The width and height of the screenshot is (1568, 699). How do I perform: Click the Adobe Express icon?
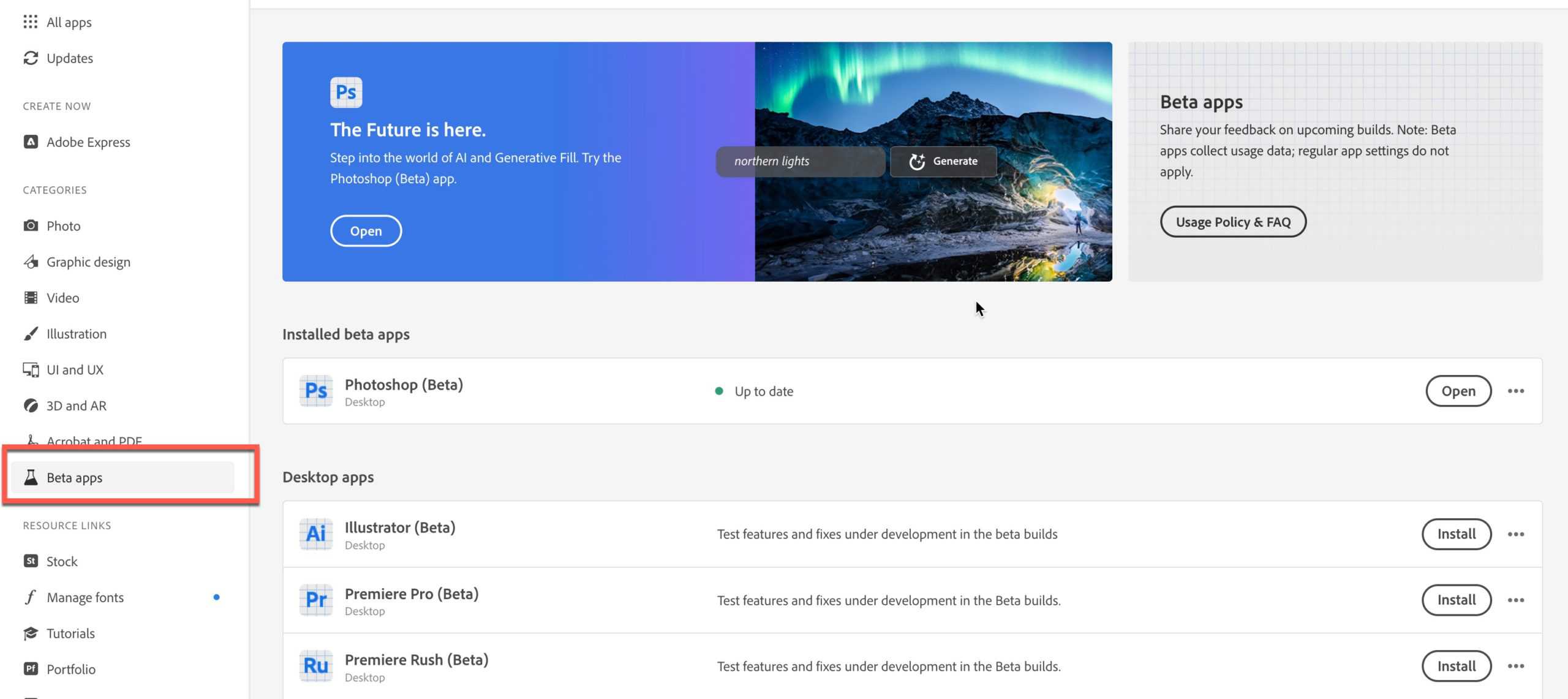[31, 142]
